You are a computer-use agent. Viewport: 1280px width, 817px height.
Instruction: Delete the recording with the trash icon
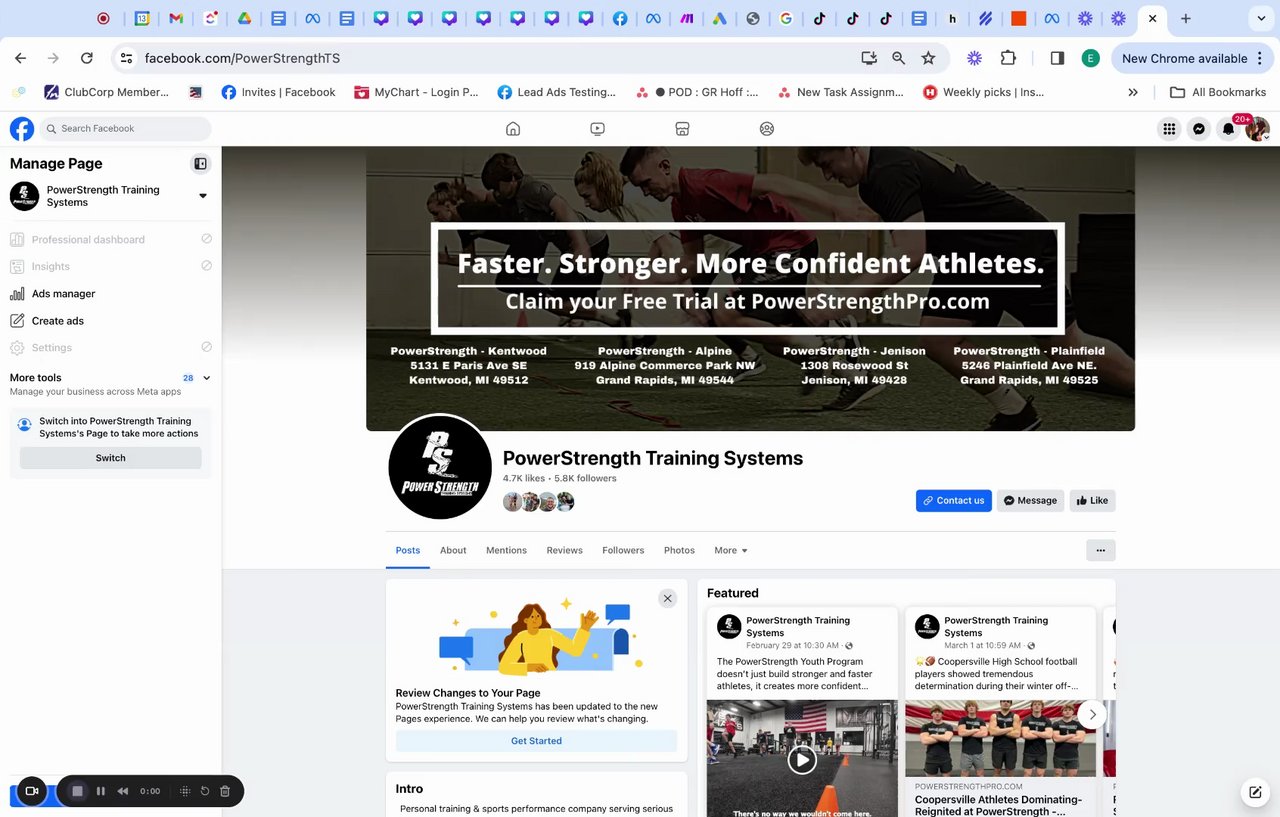[225, 791]
